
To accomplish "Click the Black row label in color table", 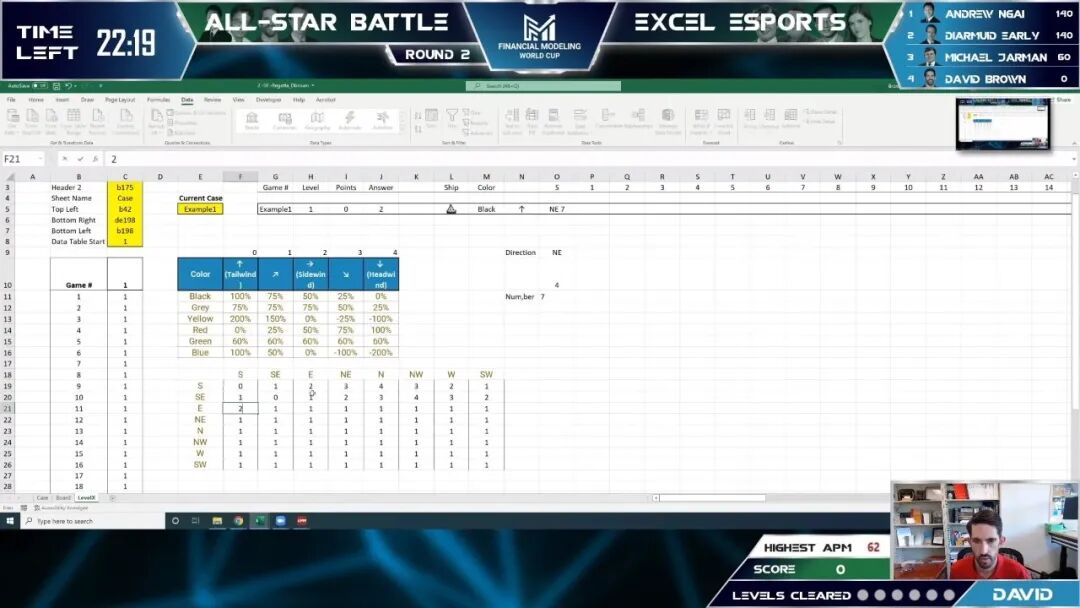I will coord(200,296).
